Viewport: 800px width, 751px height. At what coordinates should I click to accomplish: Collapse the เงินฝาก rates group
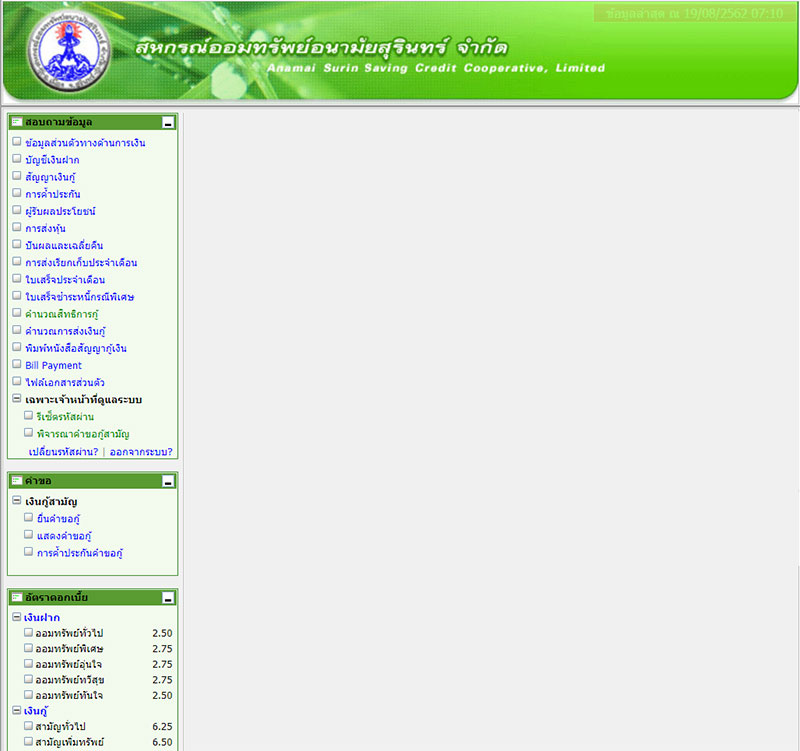(x=17, y=617)
